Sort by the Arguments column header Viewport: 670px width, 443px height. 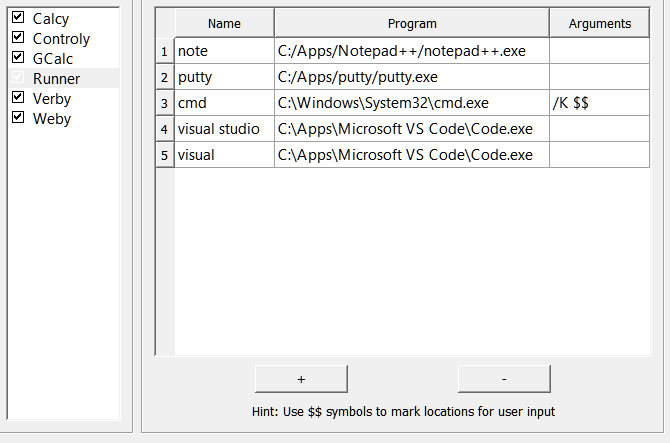[599, 23]
